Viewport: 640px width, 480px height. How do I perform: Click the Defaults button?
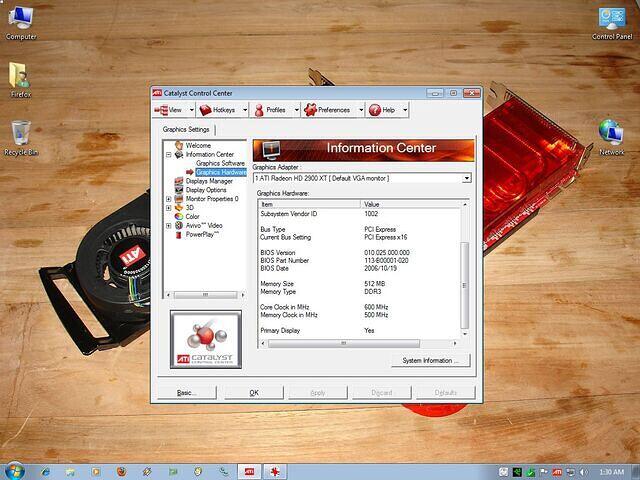coord(446,393)
